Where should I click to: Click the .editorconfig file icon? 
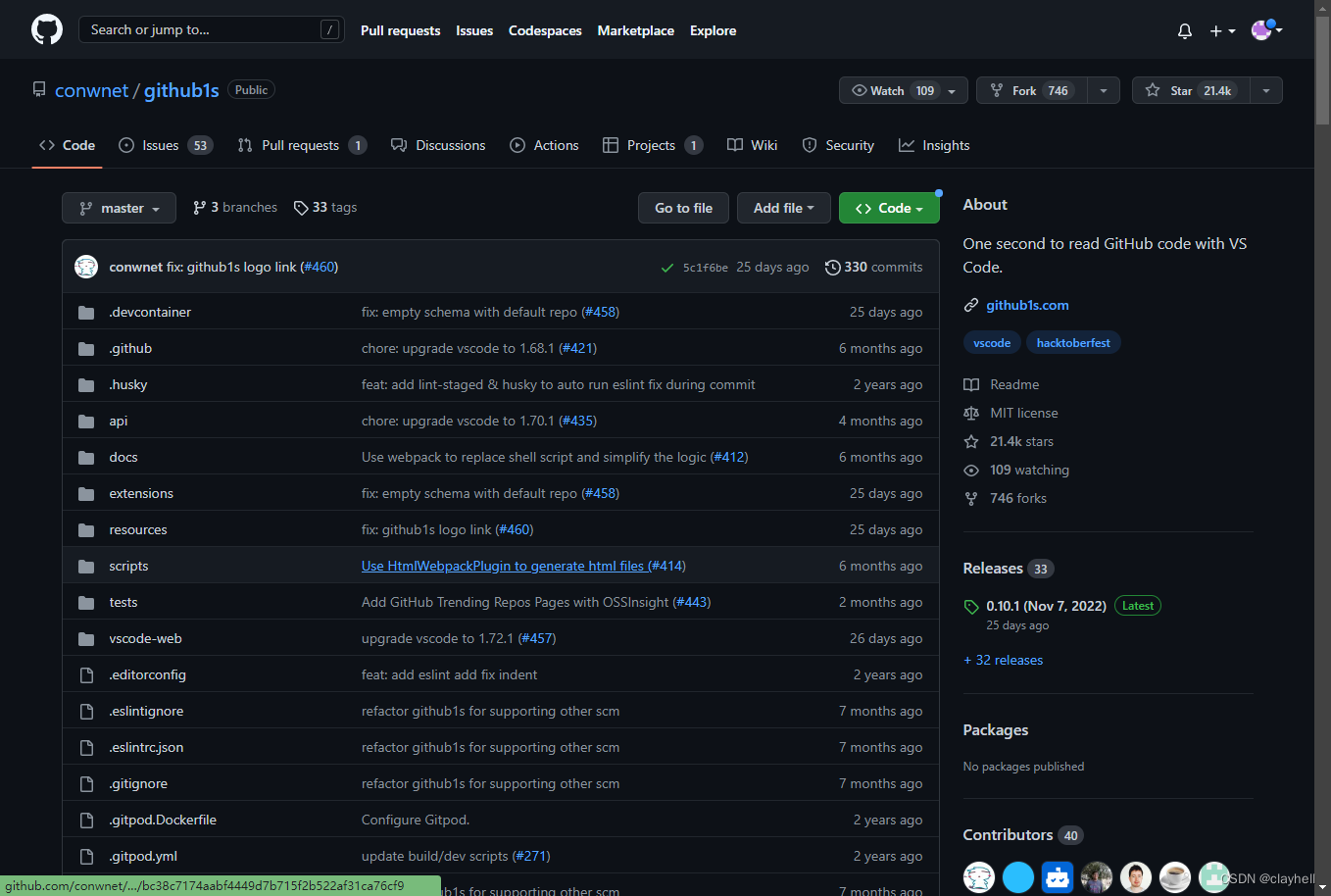pyautogui.click(x=86, y=675)
